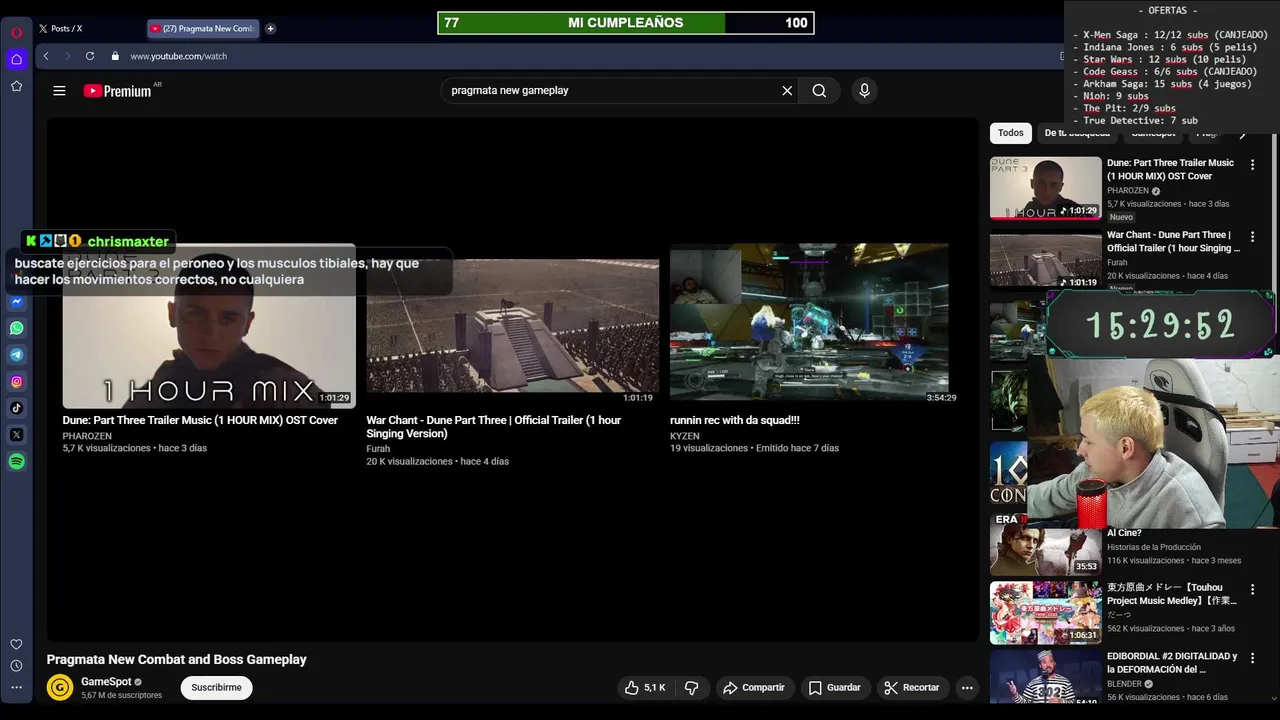Click Furah channel in sidebar War Chant entry

[1117, 263]
